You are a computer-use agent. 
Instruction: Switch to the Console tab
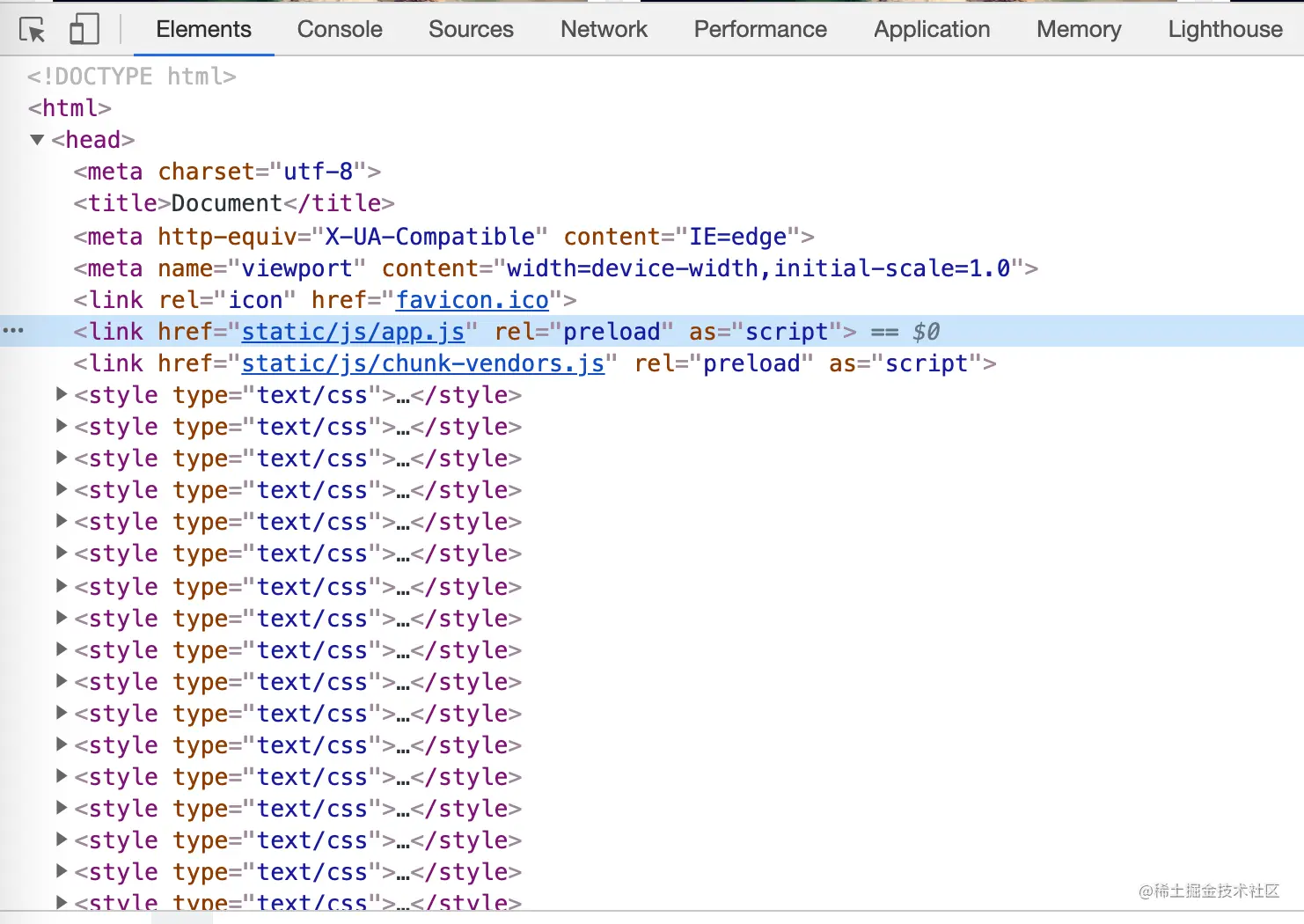[x=340, y=29]
